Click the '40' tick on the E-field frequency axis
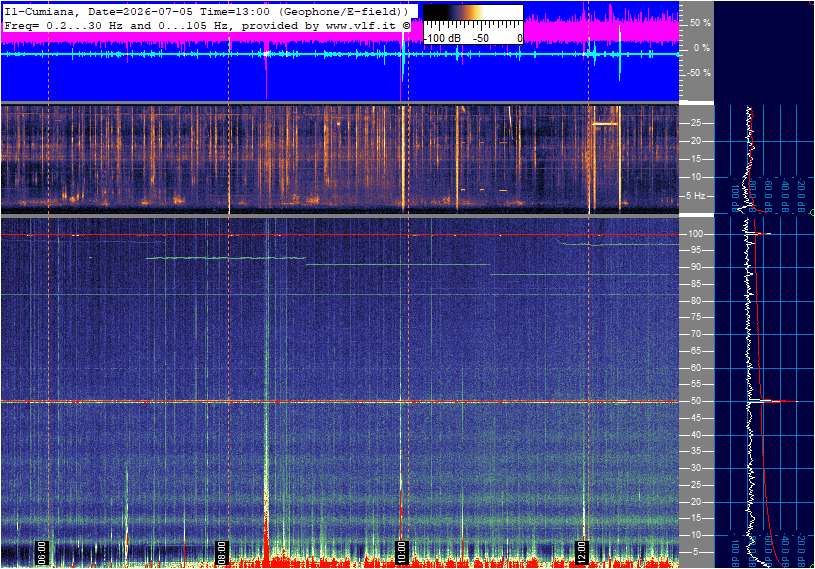 [695, 435]
